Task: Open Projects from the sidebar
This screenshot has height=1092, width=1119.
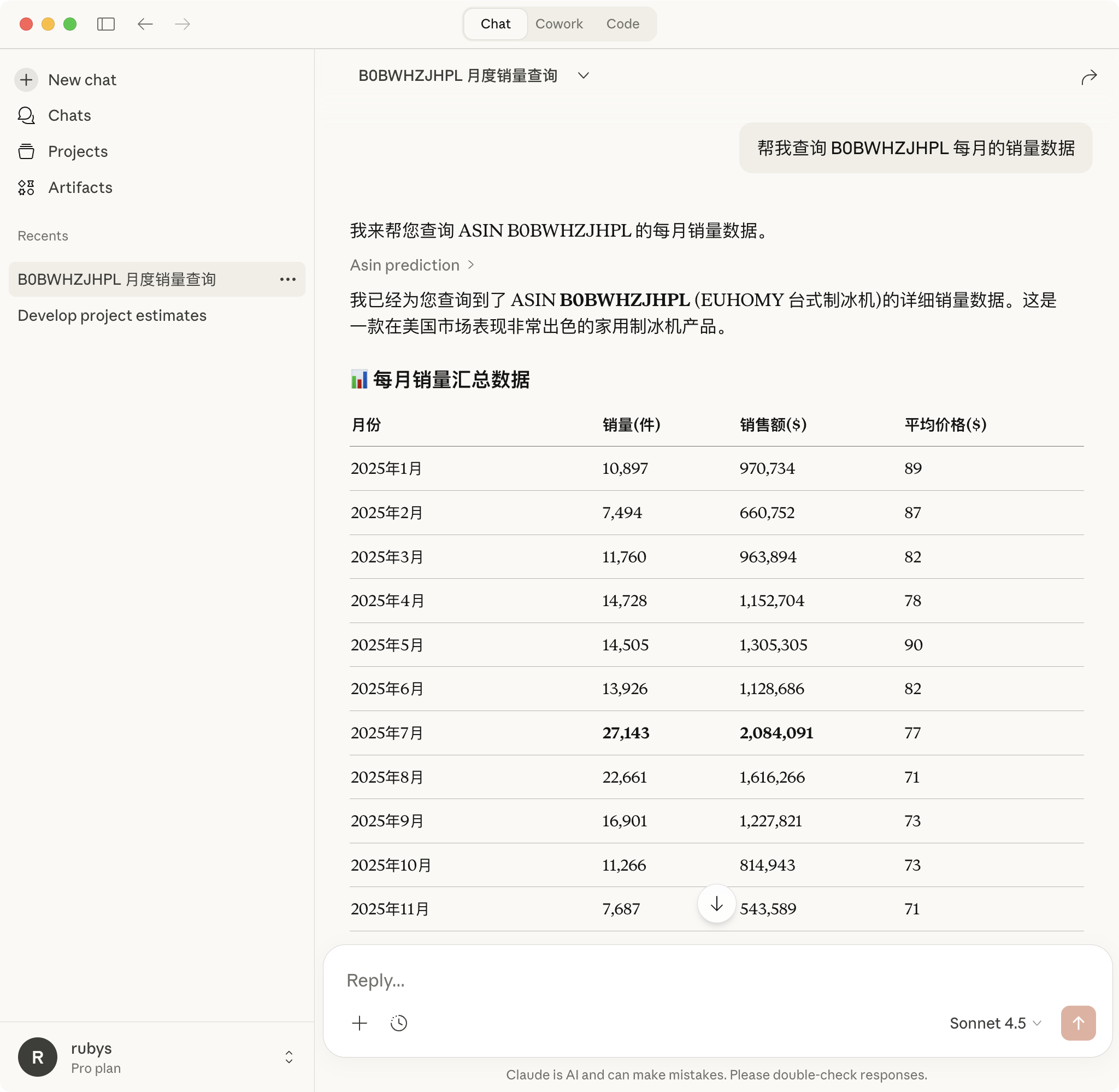Action: [78, 151]
